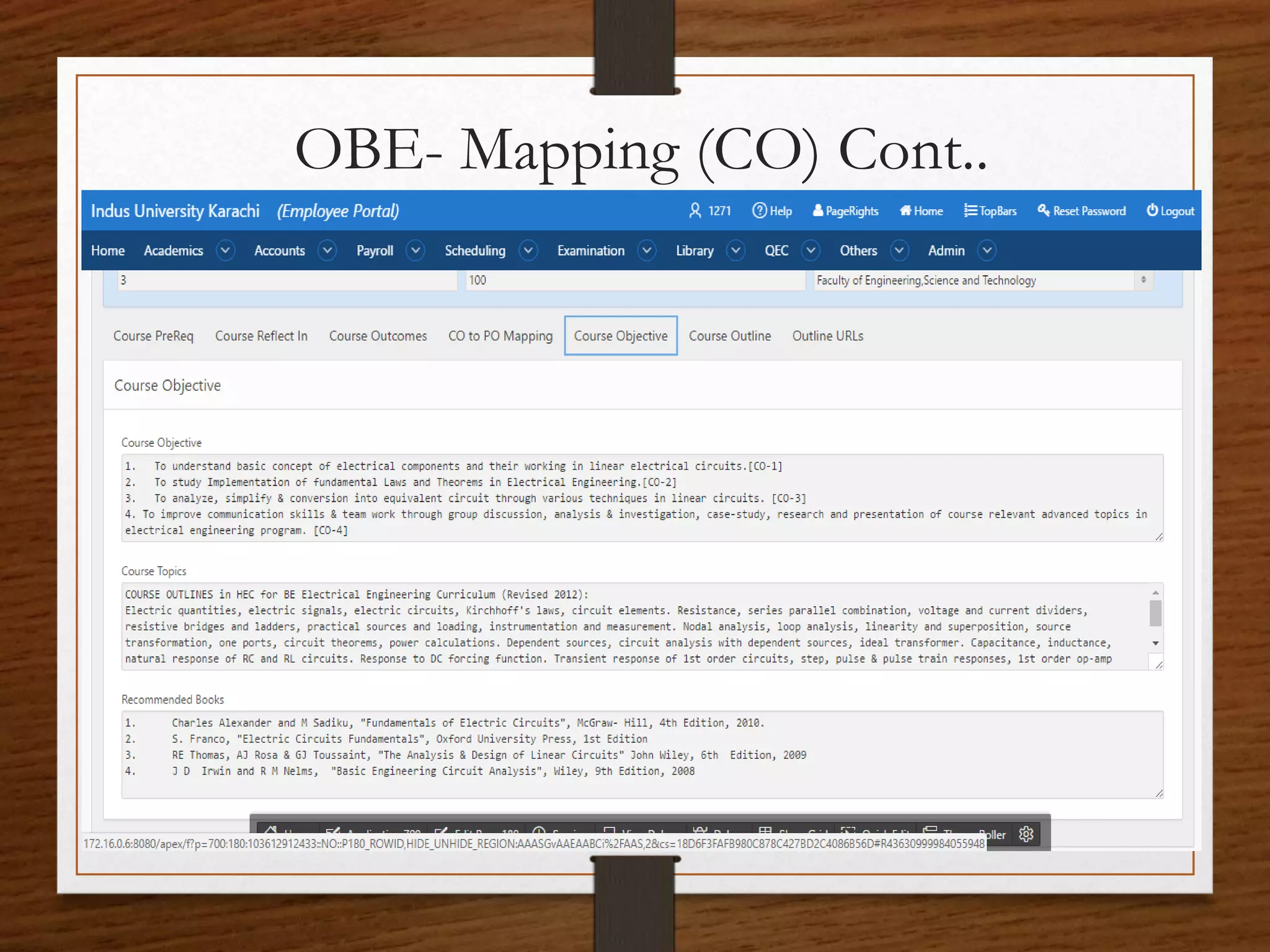Open the Others menu item
The width and height of the screenshot is (1270, 952).
[858, 250]
